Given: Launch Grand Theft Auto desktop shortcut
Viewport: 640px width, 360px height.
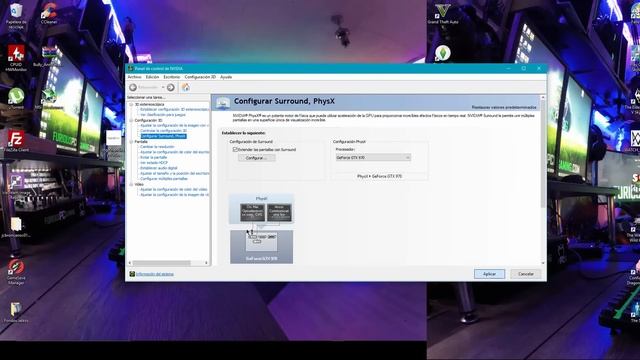Looking at the screenshot, I should tap(443, 11).
